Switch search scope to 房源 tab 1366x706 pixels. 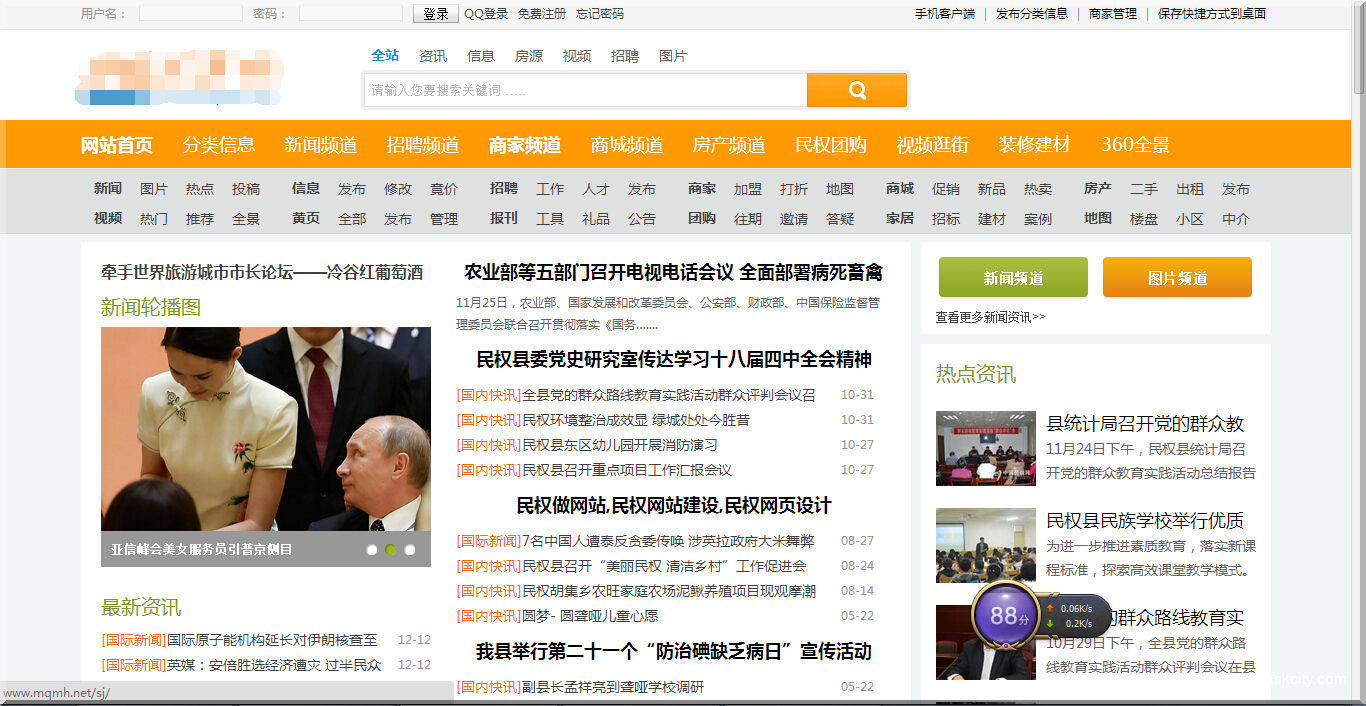pyautogui.click(x=529, y=56)
